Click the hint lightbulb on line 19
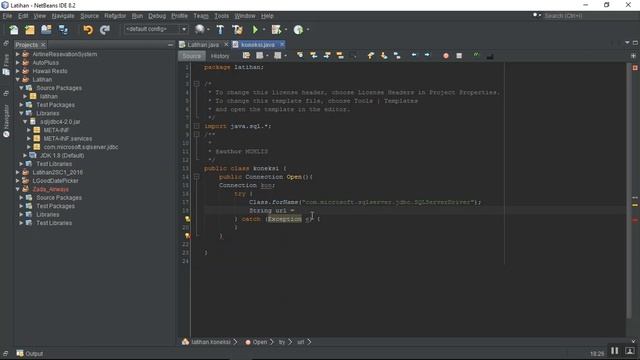This screenshot has height=360, width=640. [187, 219]
